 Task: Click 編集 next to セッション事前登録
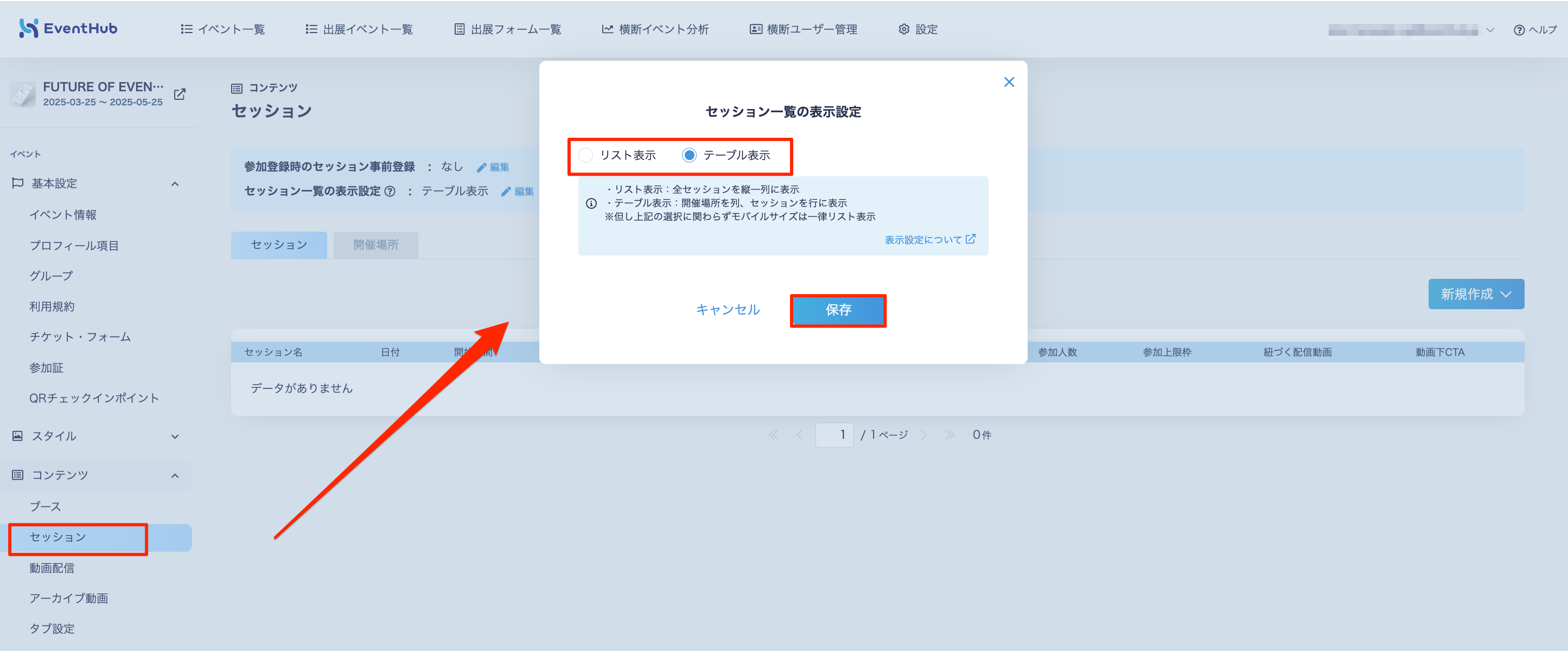click(493, 167)
